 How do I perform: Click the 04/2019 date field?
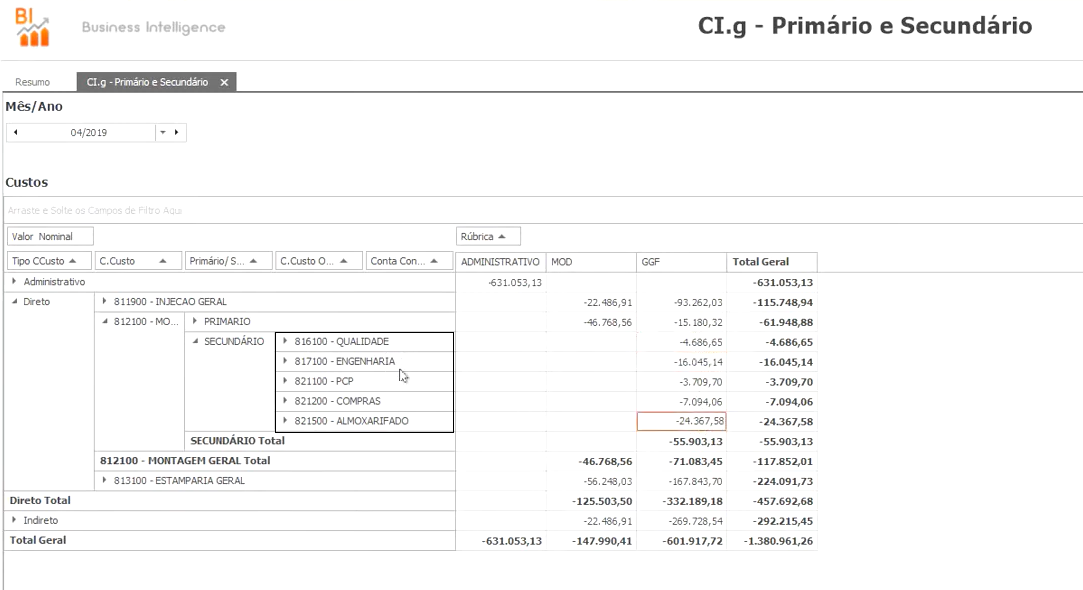click(88, 133)
